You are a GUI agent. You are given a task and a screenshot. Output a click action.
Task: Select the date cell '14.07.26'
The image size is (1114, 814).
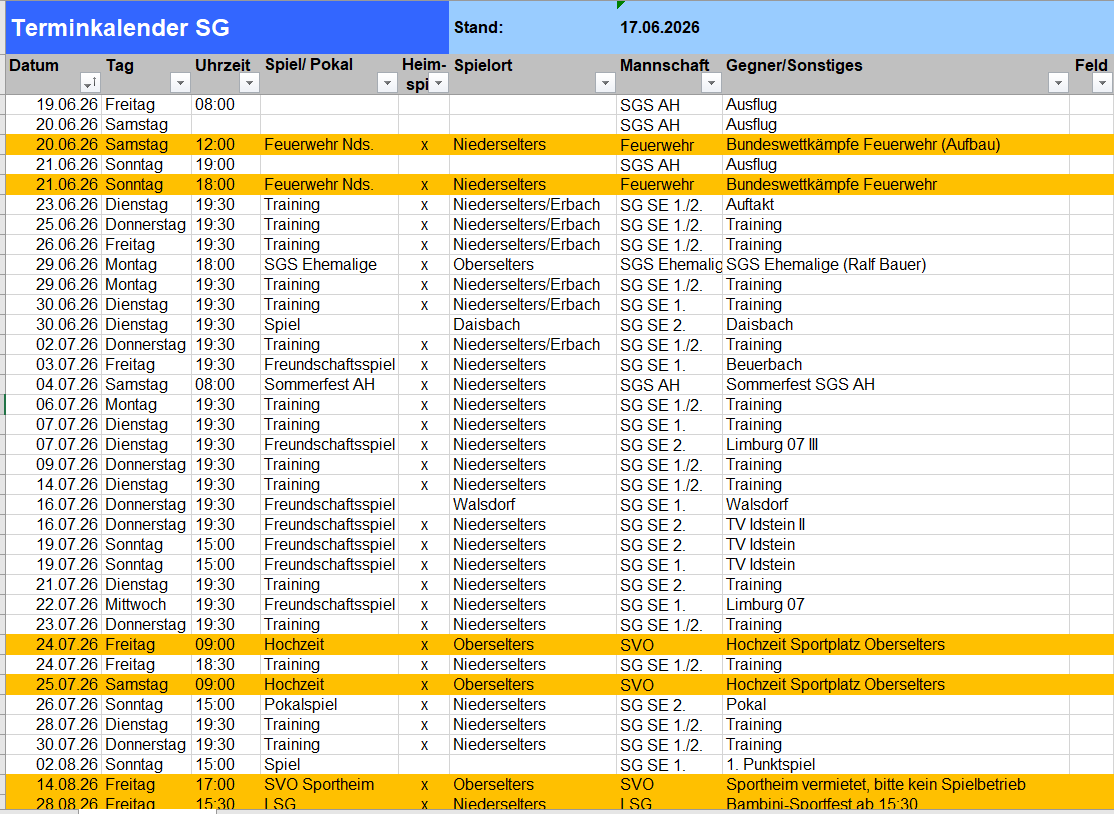click(x=55, y=484)
